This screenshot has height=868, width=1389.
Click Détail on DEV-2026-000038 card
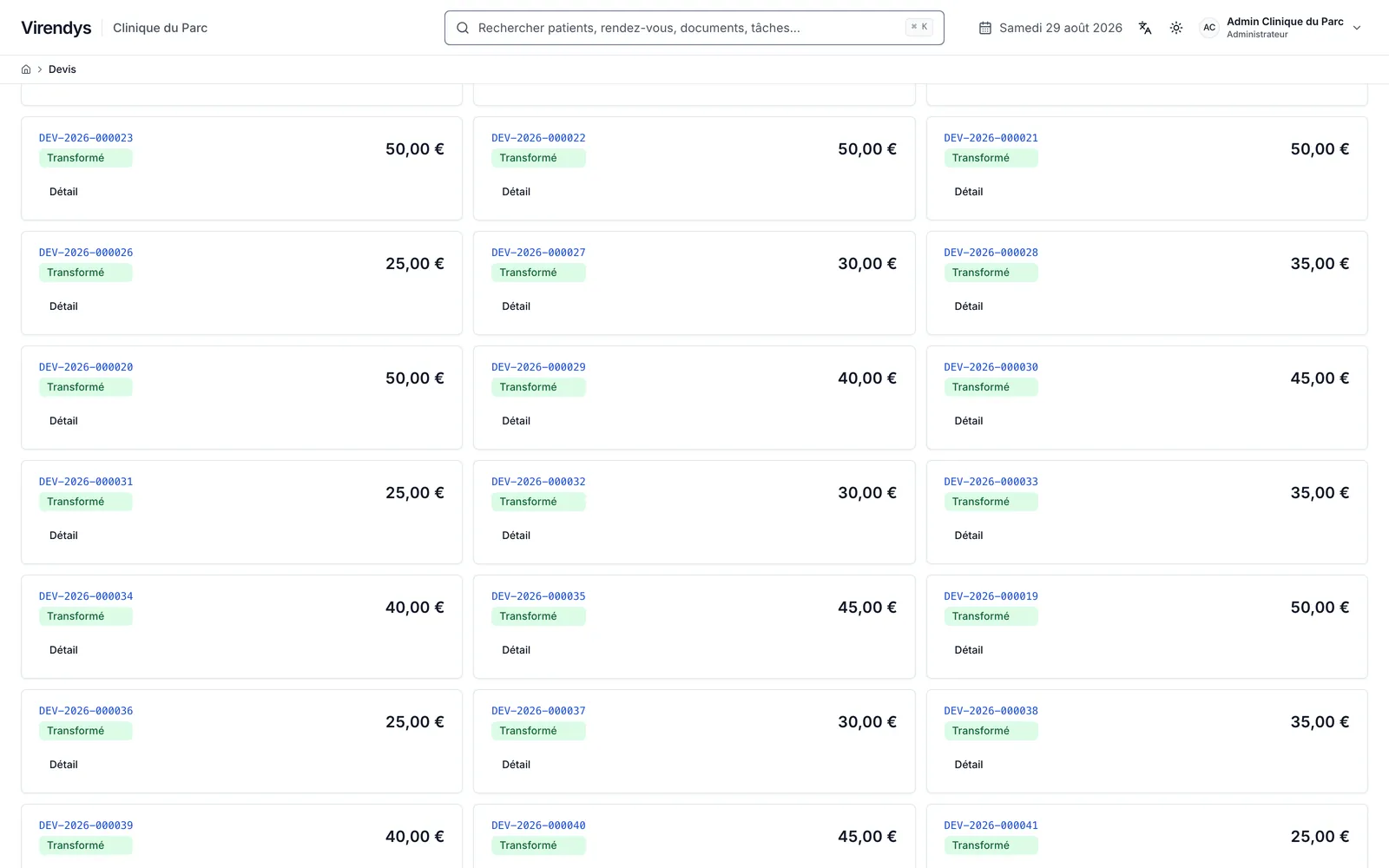[968, 765]
